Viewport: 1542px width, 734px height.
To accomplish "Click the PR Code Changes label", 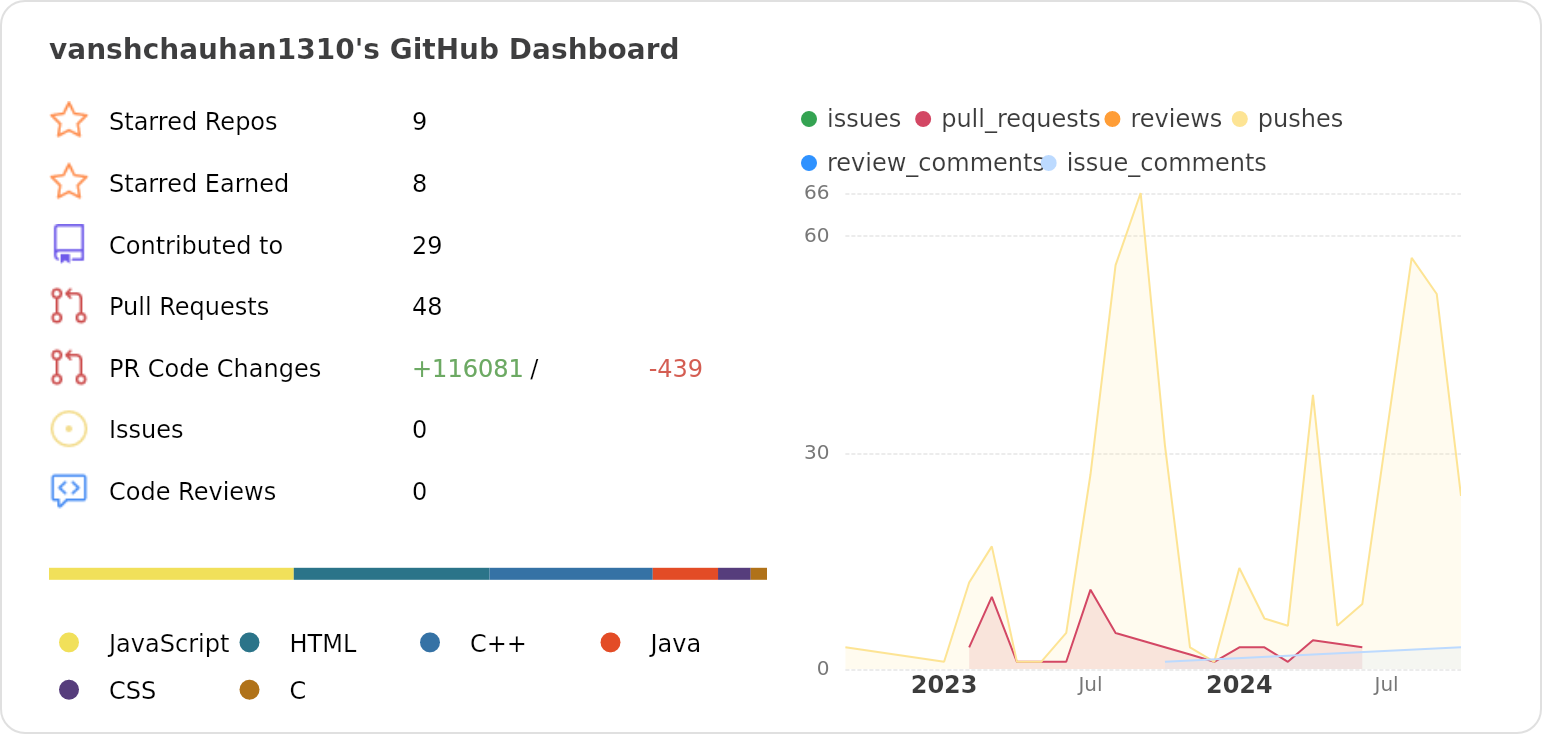I will pyautogui.click(x=215, y=369).
